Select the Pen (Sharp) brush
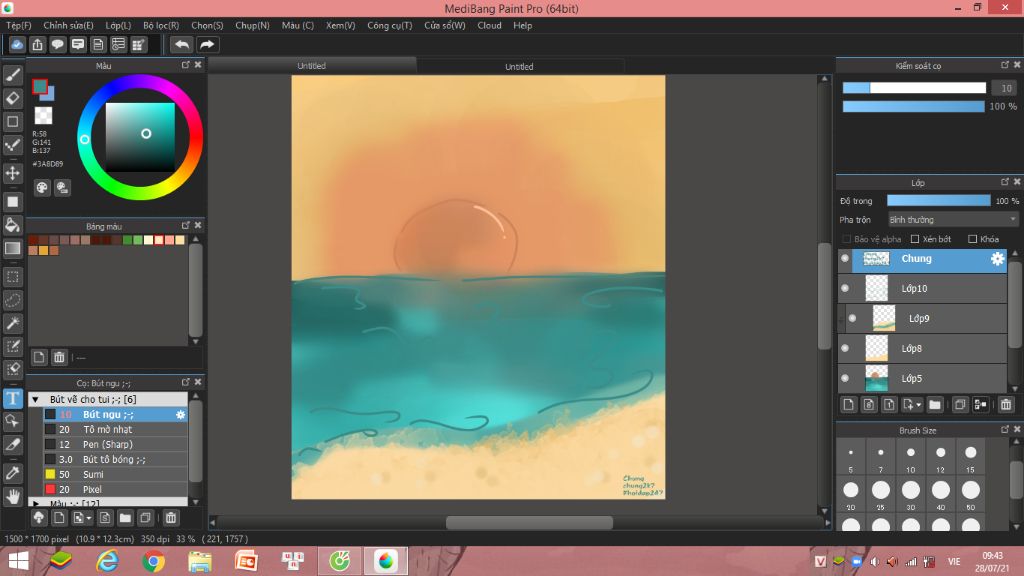 pyautogui.click(x=115, y=445)
